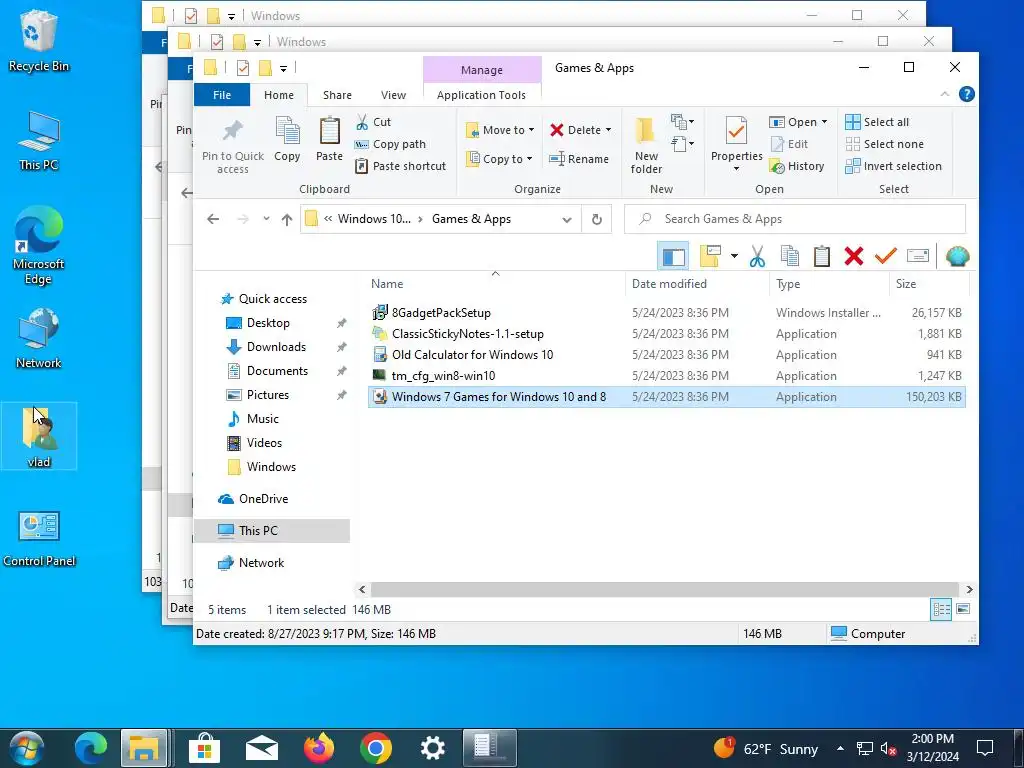
Task: Expand the Delete dropdown arrow
Action: [x=608, y=130]
